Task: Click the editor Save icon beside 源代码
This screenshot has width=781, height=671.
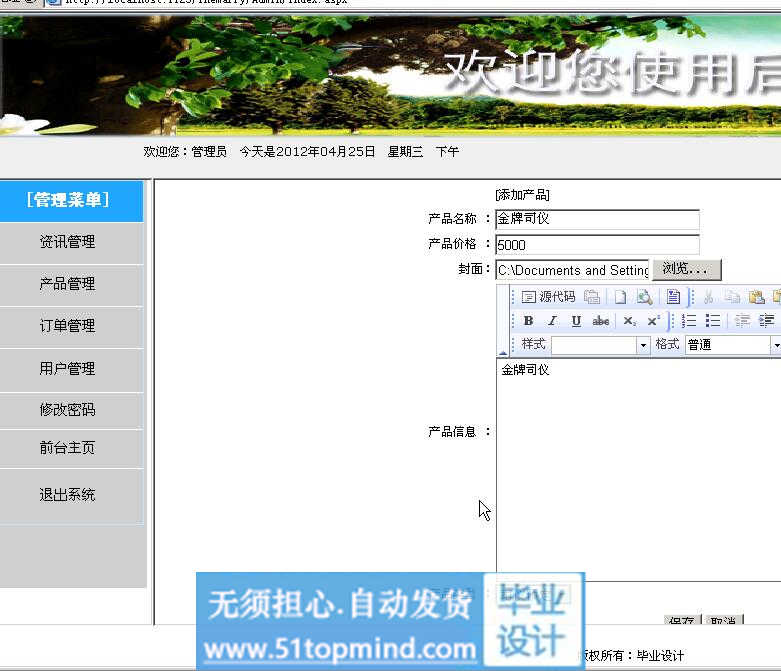Action: (592, 297)
